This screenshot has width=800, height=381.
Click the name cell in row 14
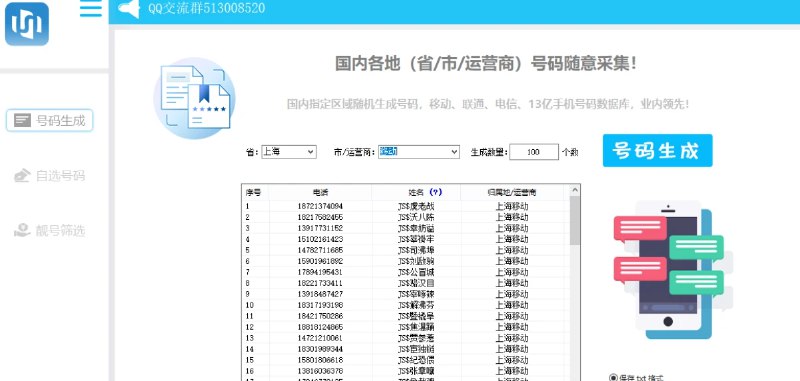coord(416,349)
